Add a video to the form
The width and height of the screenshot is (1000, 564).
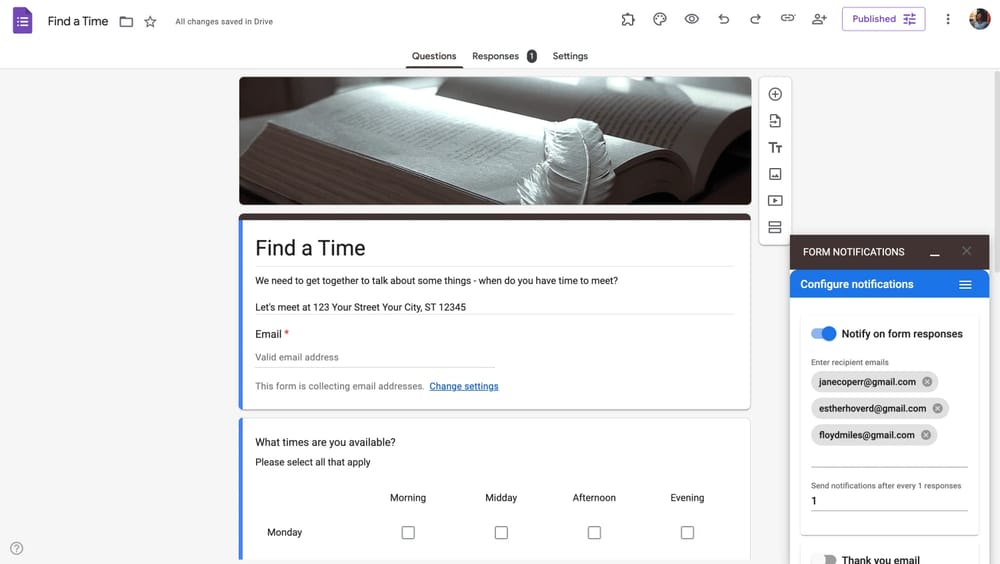(775, 201)
